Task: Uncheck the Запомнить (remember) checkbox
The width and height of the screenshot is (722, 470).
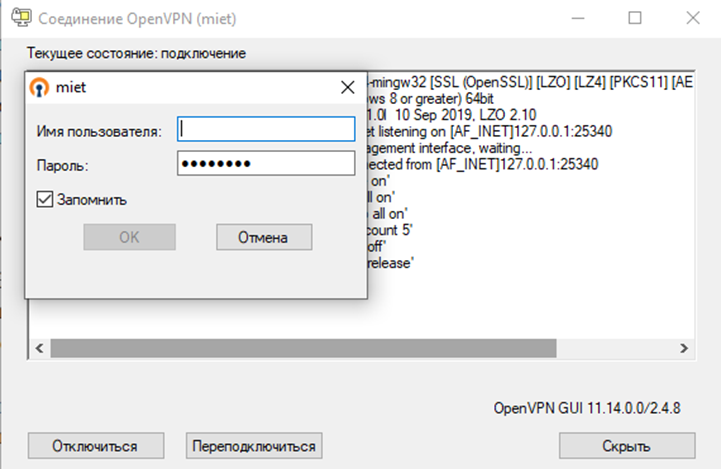Action: click(x=45, y=199)
